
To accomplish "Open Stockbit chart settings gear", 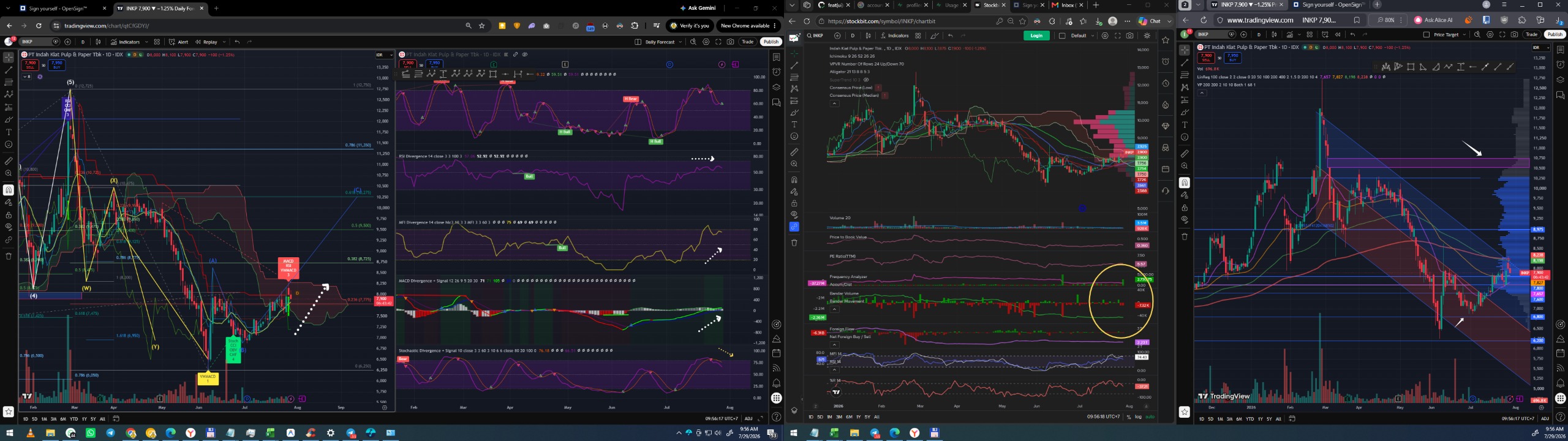I will [1105, 36].
